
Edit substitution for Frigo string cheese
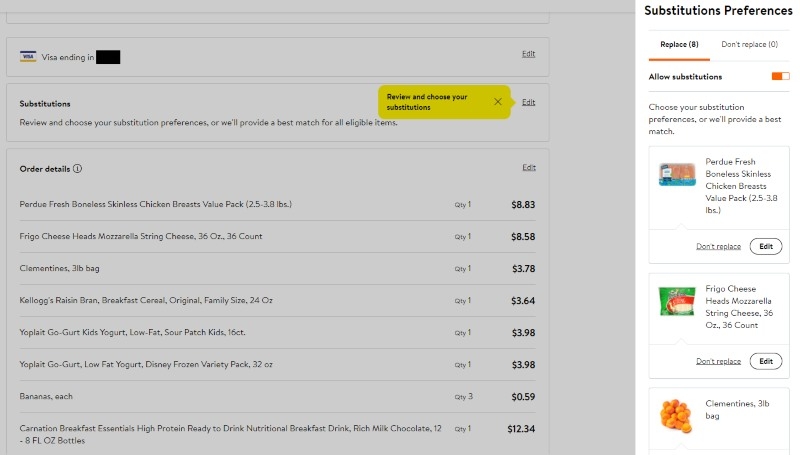pyautogui.click(x=766, y=361)
